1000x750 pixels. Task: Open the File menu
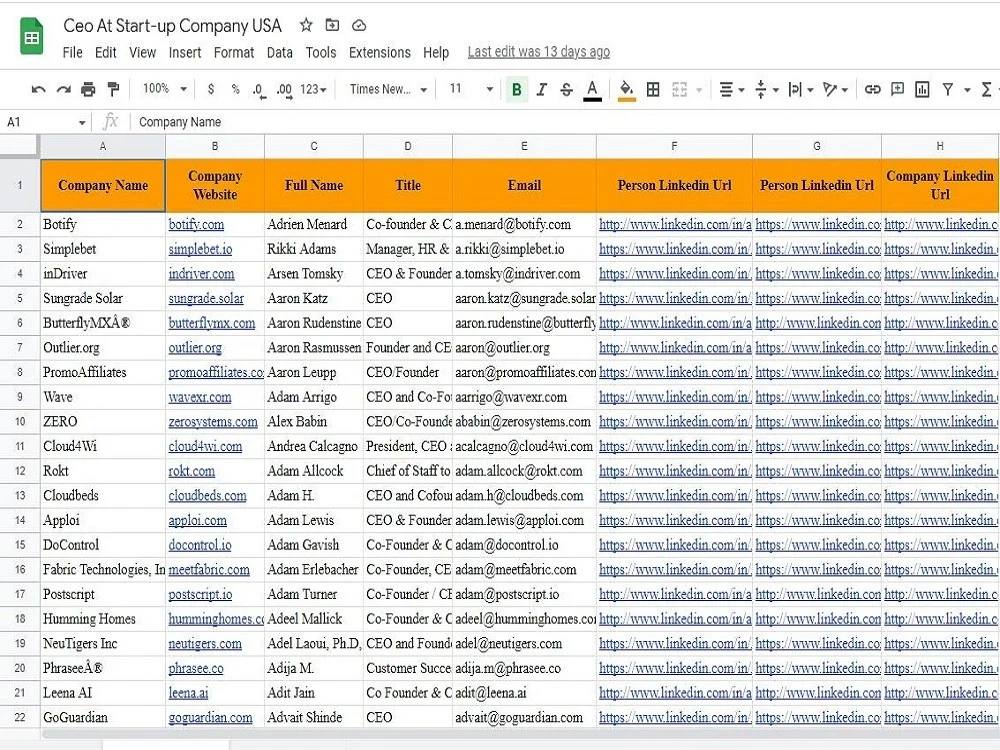tap(72, 52)
